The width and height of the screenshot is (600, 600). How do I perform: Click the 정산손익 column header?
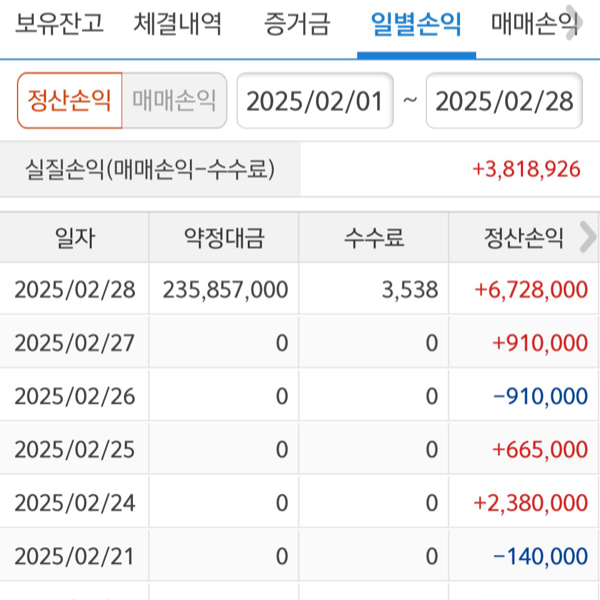[x=520, y=238]
